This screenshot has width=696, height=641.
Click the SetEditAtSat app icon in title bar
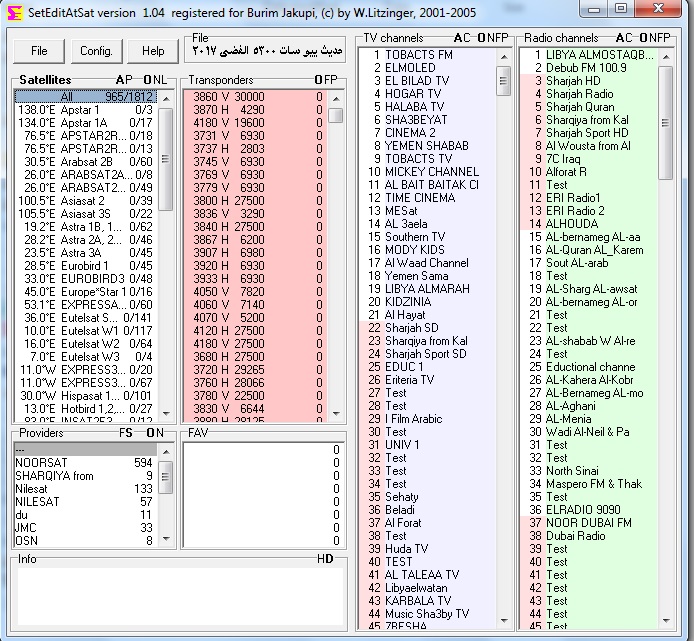click(x=17, y=11)
